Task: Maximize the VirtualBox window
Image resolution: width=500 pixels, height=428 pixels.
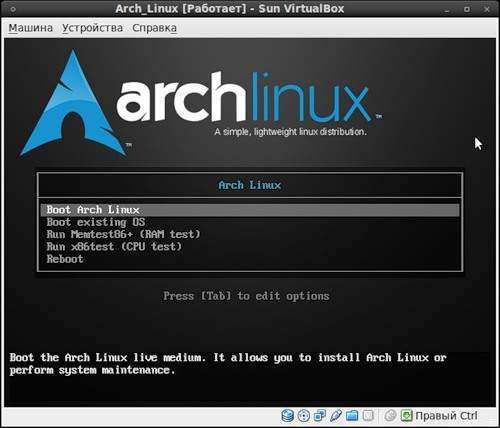Action: click(x=467, y=9)
